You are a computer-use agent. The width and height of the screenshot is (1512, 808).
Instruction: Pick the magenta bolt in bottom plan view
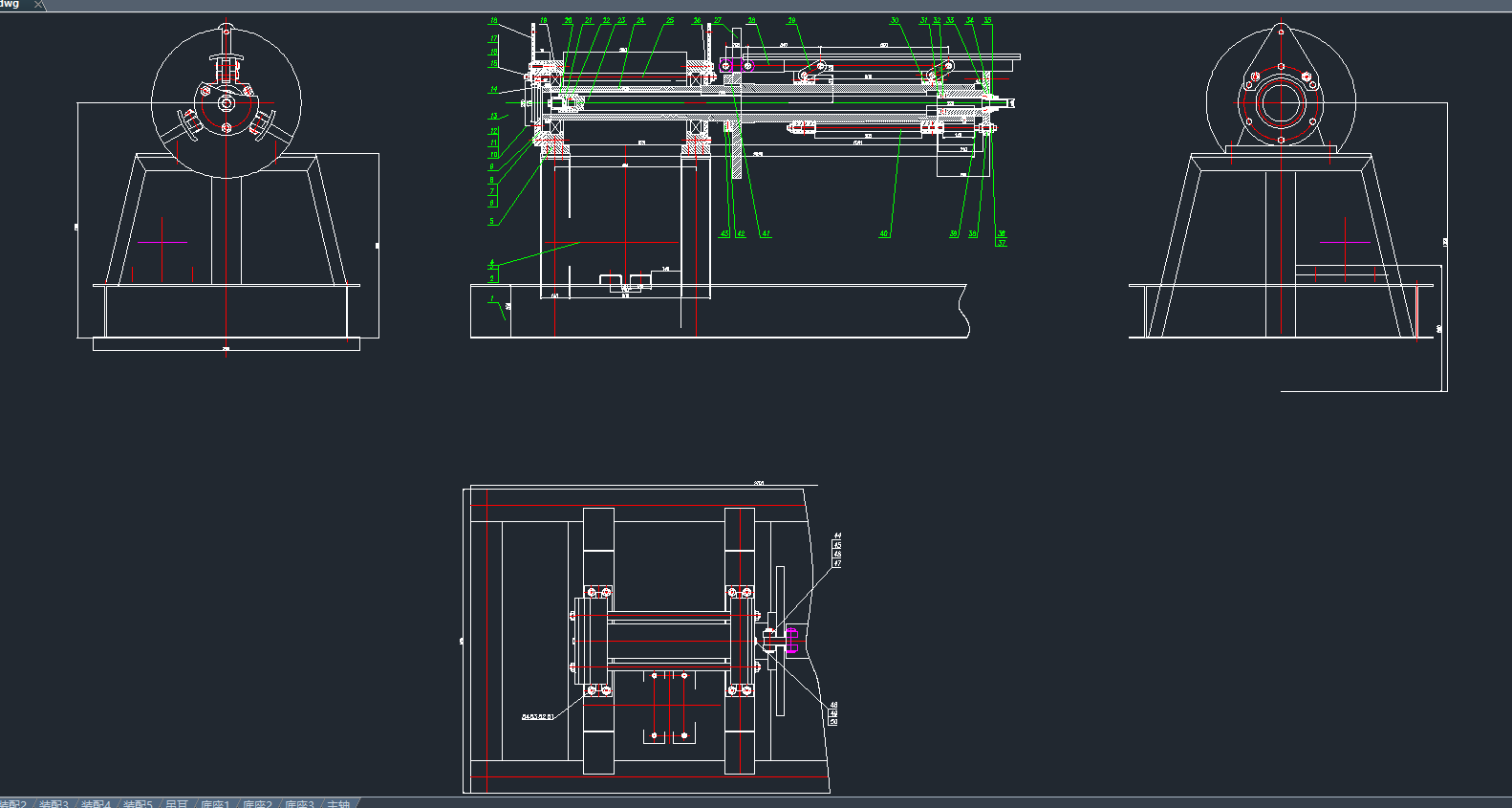coord(791,641)
